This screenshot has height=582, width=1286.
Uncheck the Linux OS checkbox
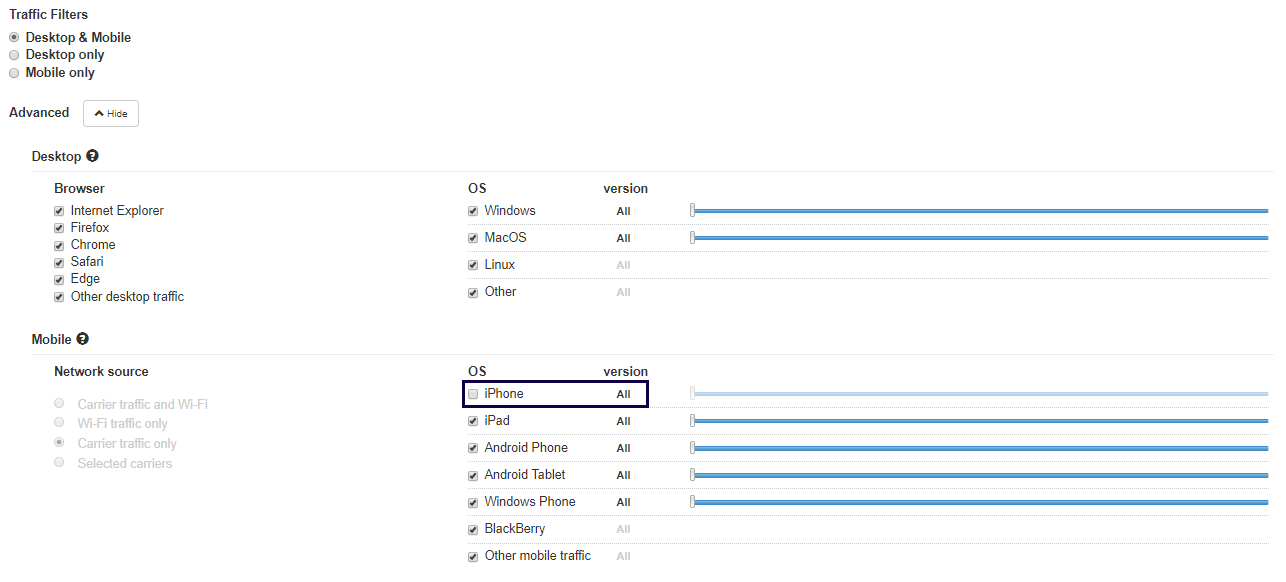click(x=473, y=265)
